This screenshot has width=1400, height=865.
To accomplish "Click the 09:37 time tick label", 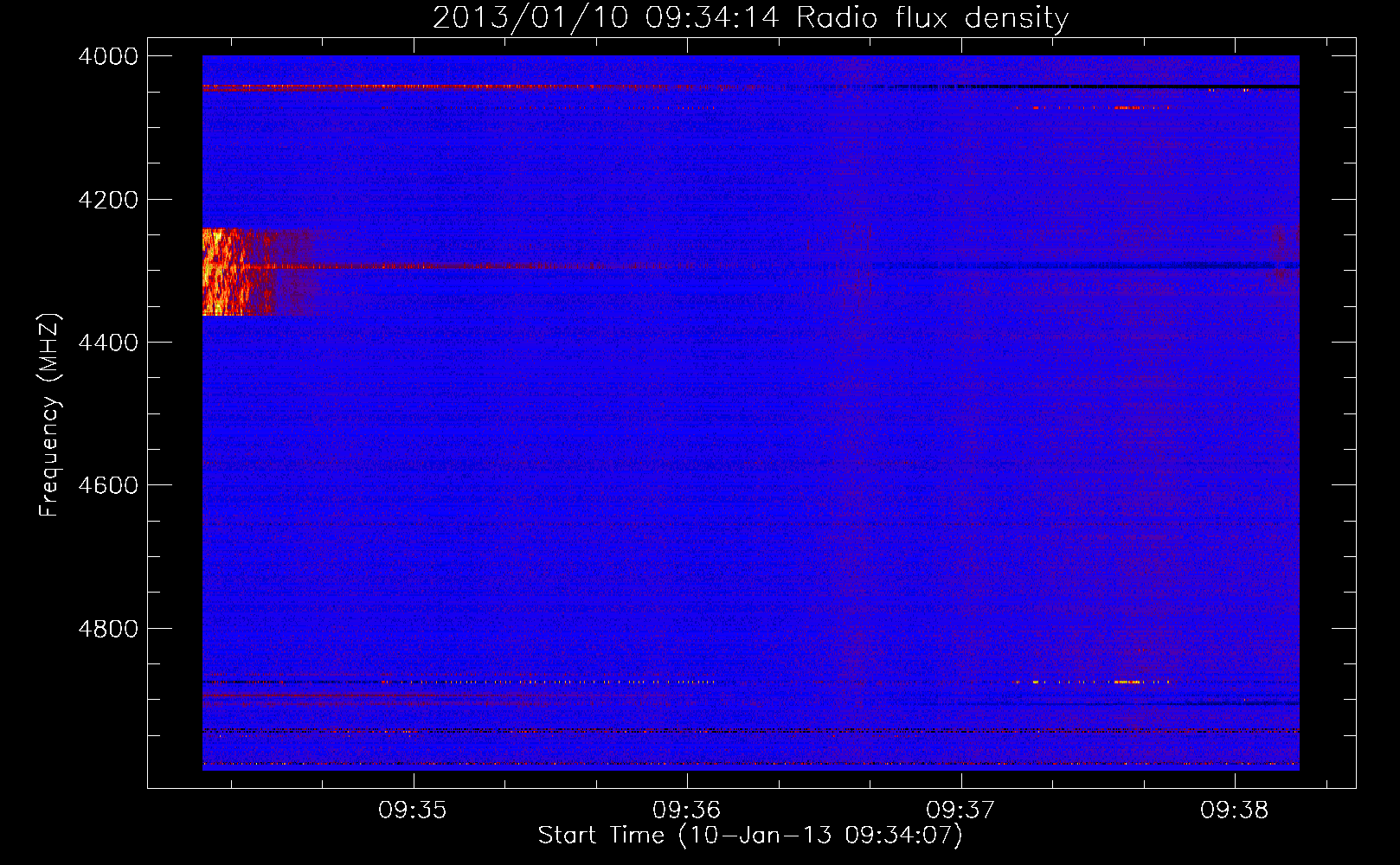I will [960, 810].
